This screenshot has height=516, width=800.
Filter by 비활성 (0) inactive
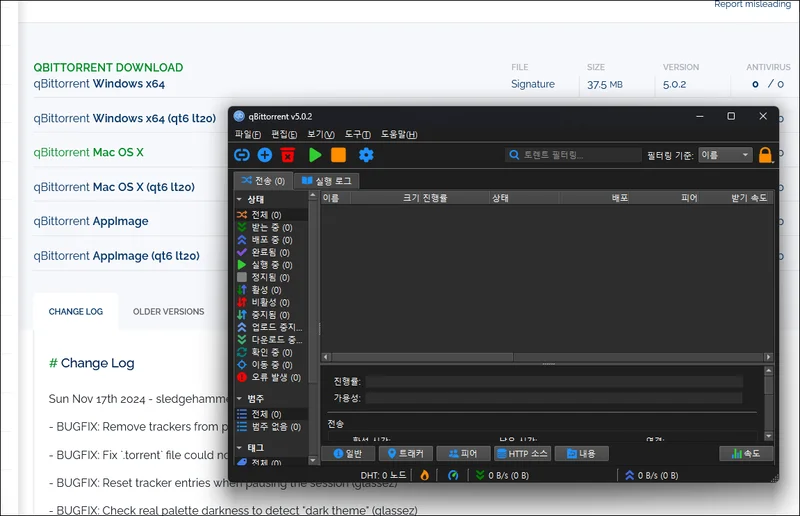271,302
